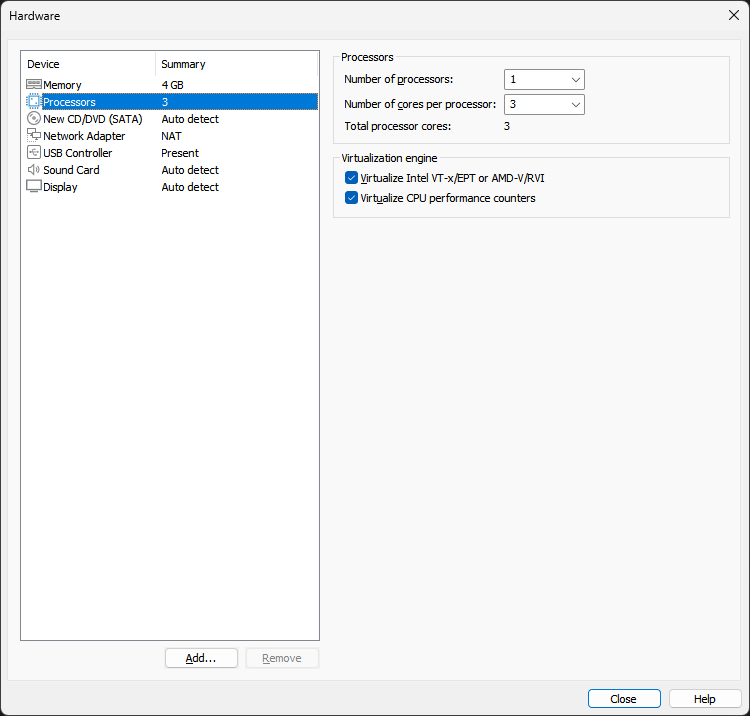
Task: Open Help for hardware settings
Action: pos(705,699)
